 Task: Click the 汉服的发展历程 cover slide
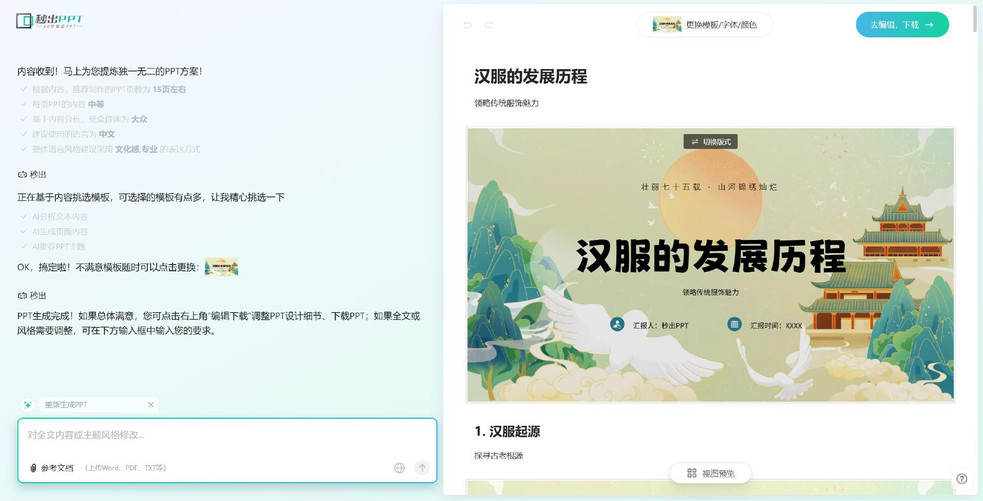pos(710,265)
